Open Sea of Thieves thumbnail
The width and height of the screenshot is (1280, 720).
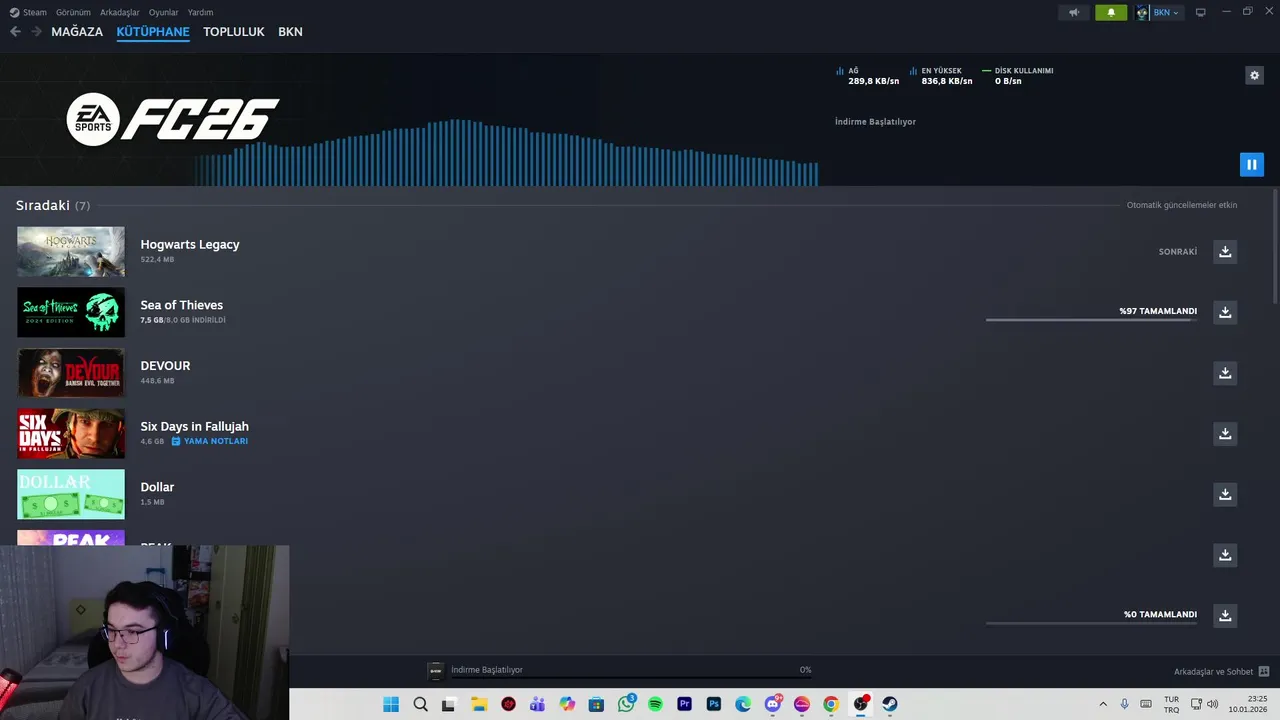pyautogui.click(x=71, y=312)
